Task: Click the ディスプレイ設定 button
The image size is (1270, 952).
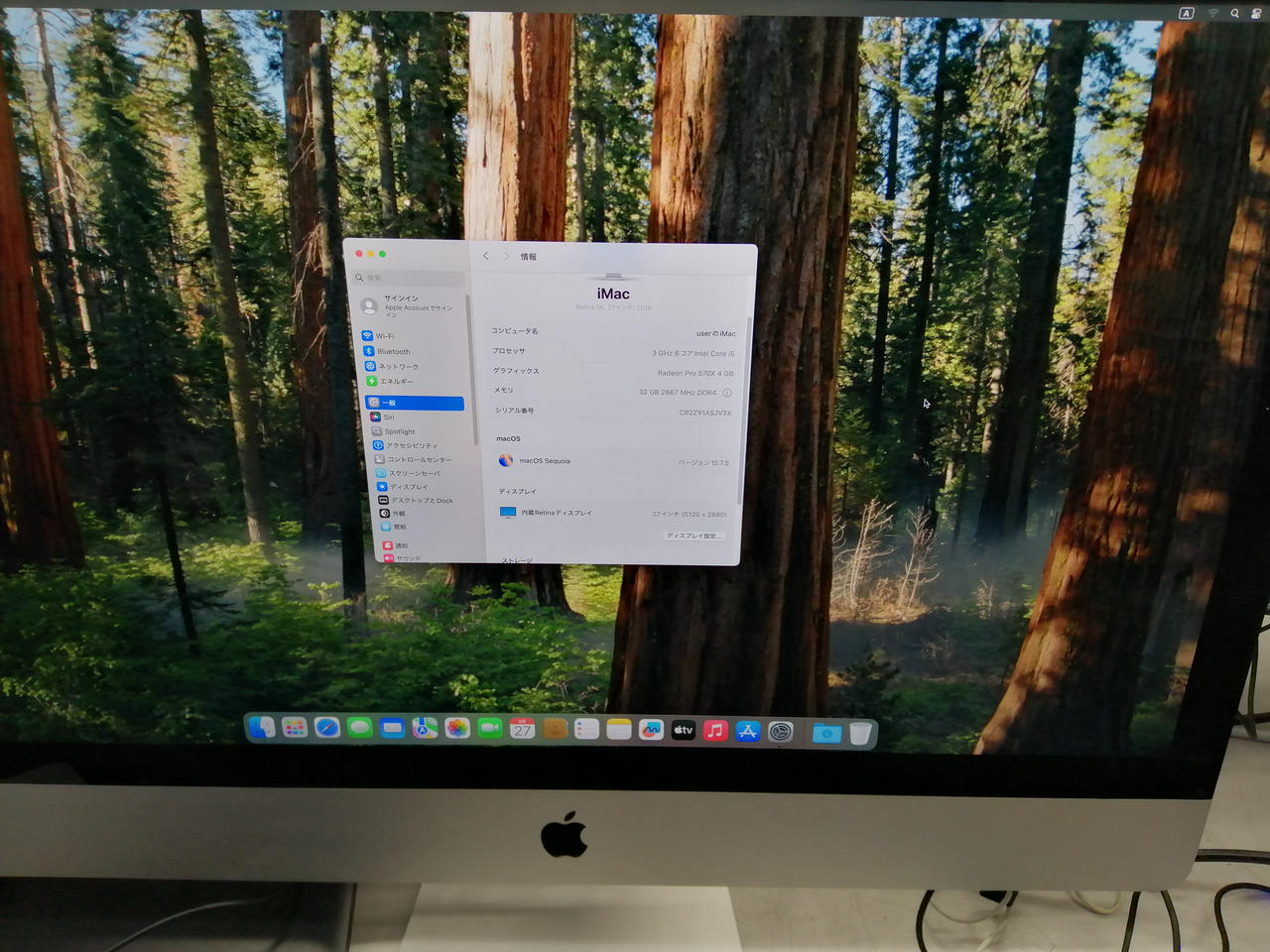Action: (x=693, y=535)
